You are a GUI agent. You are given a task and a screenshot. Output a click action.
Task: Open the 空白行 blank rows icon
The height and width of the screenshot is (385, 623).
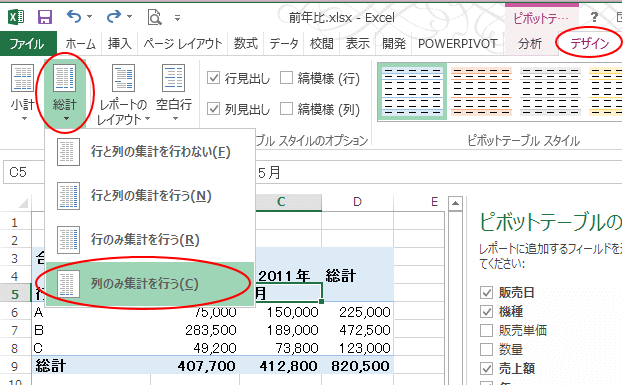tap(174, 78)
